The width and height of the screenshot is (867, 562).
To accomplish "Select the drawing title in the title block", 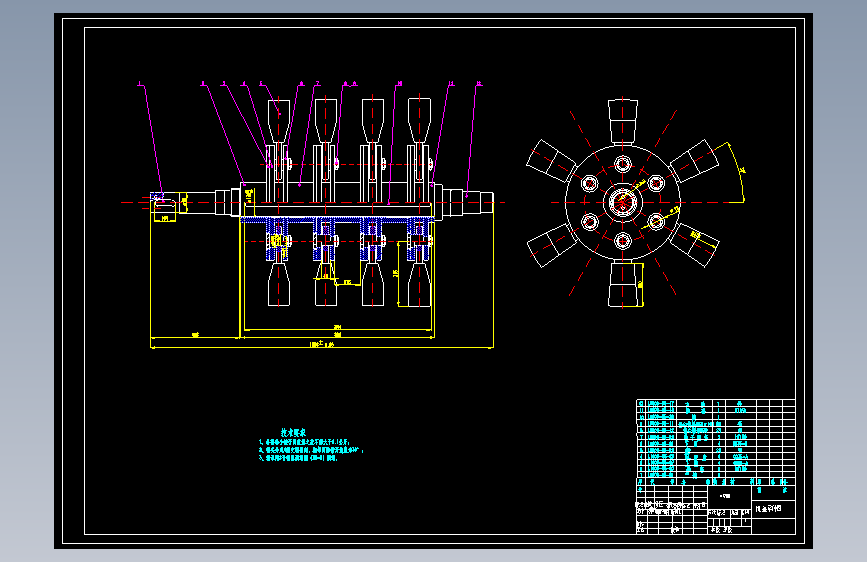I will pyautogui.click(x=769, y=508).
